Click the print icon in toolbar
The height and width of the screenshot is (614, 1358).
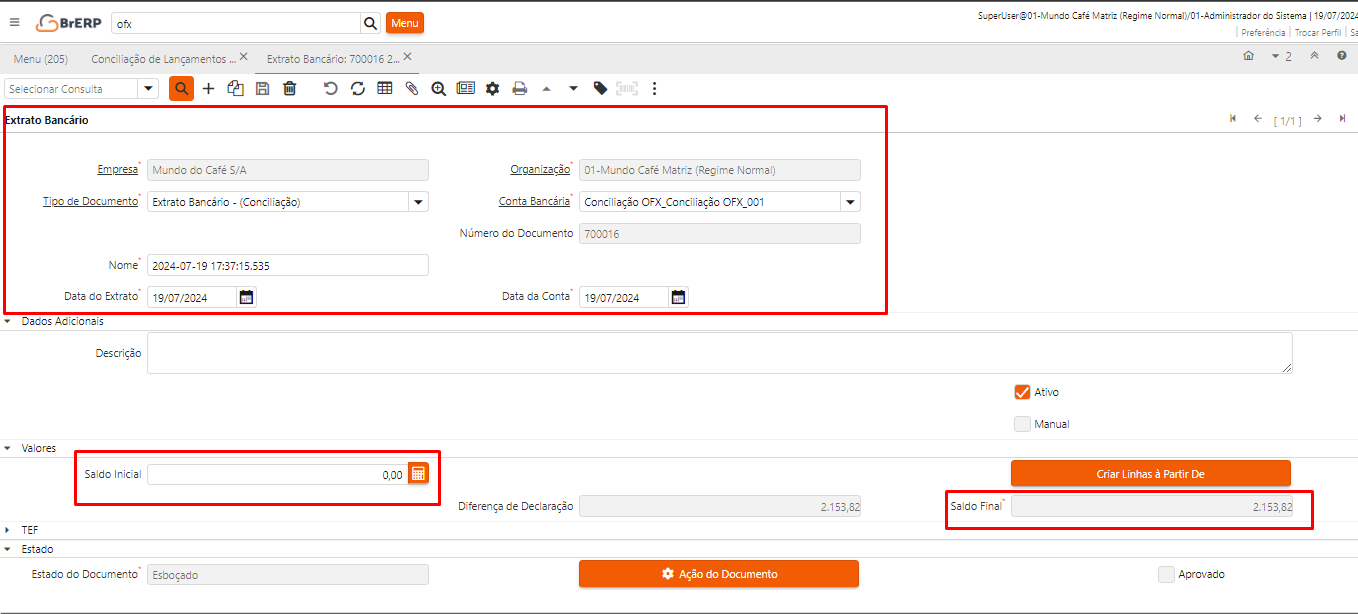point(520,89)
